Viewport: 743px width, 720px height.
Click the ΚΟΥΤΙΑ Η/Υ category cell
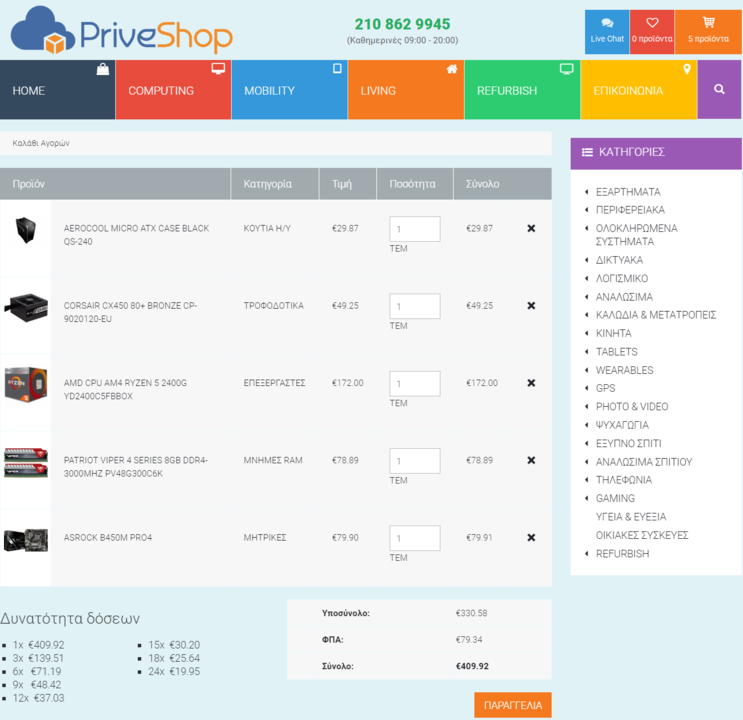pyautogui.click(x=267, y=228)
